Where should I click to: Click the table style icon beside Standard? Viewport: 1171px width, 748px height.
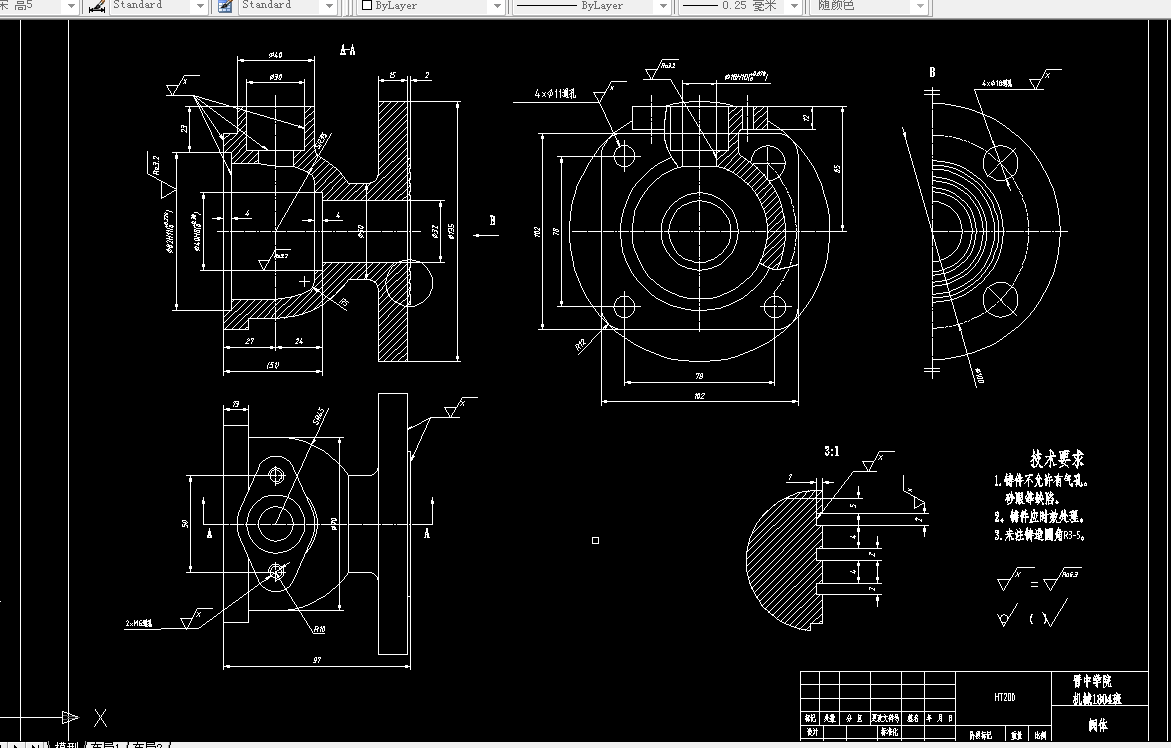226,6
